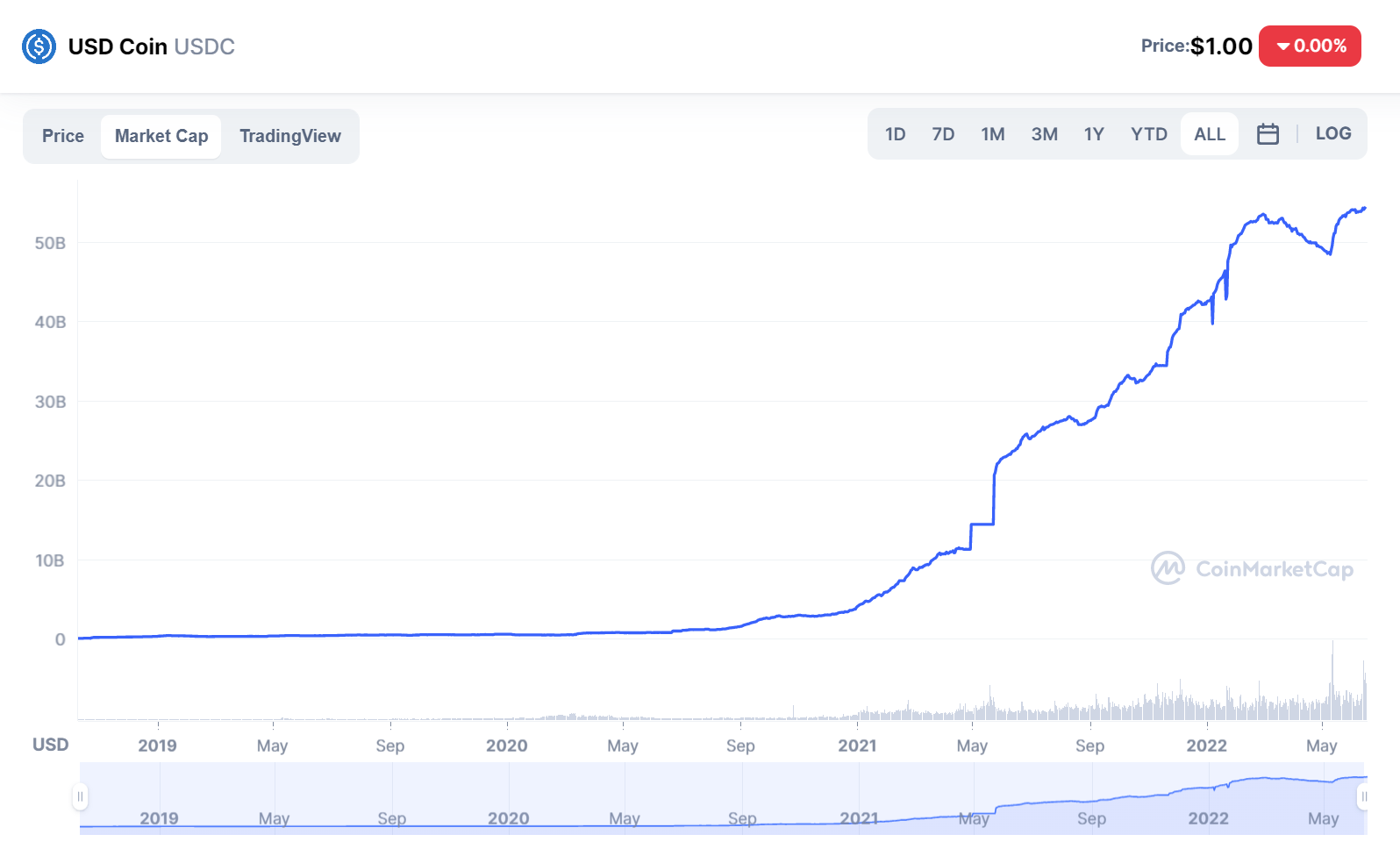Set chart range to 1Y
Image resolution: width=1400 pixels, height=856 pixels.
(x=1094, y=134)
